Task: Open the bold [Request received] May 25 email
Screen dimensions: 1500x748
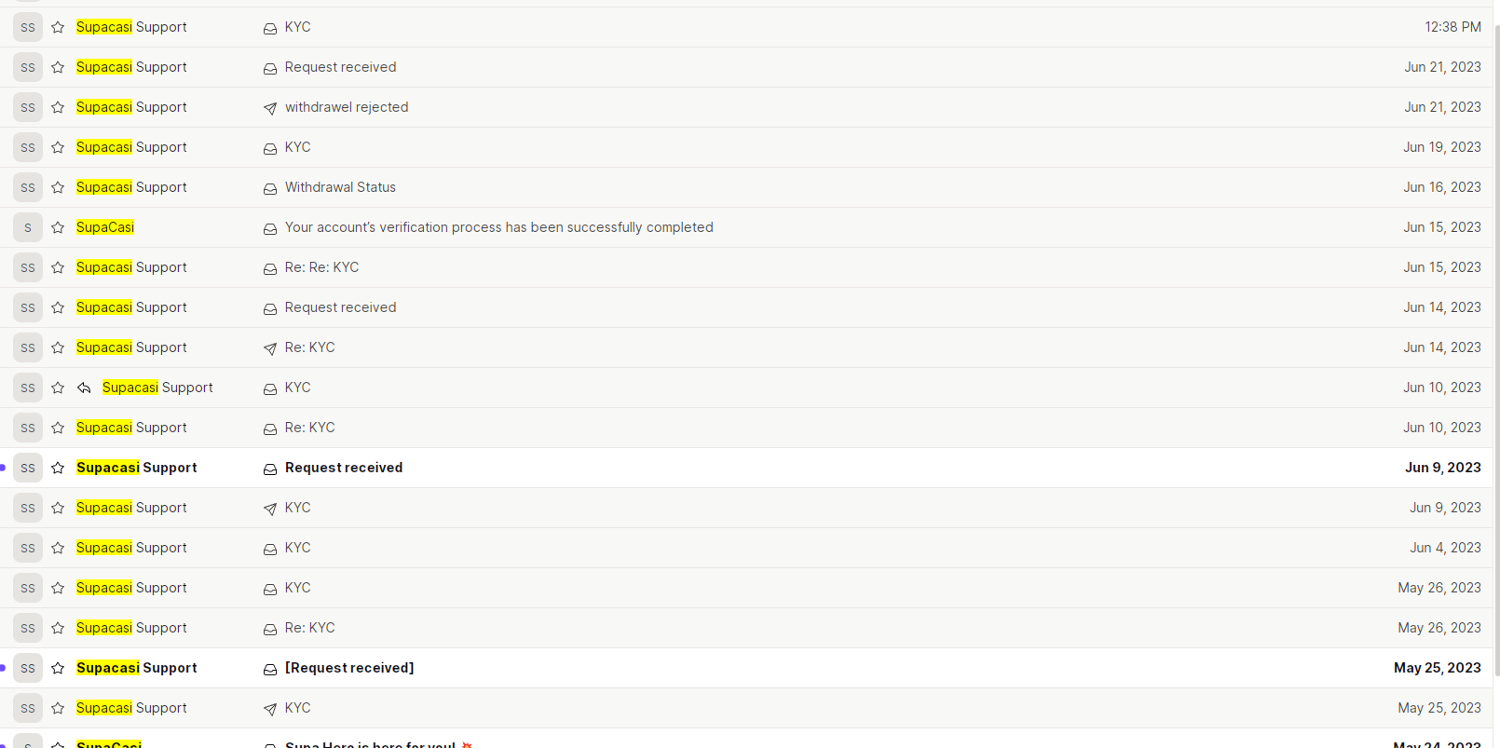Action: pos(349,667)
